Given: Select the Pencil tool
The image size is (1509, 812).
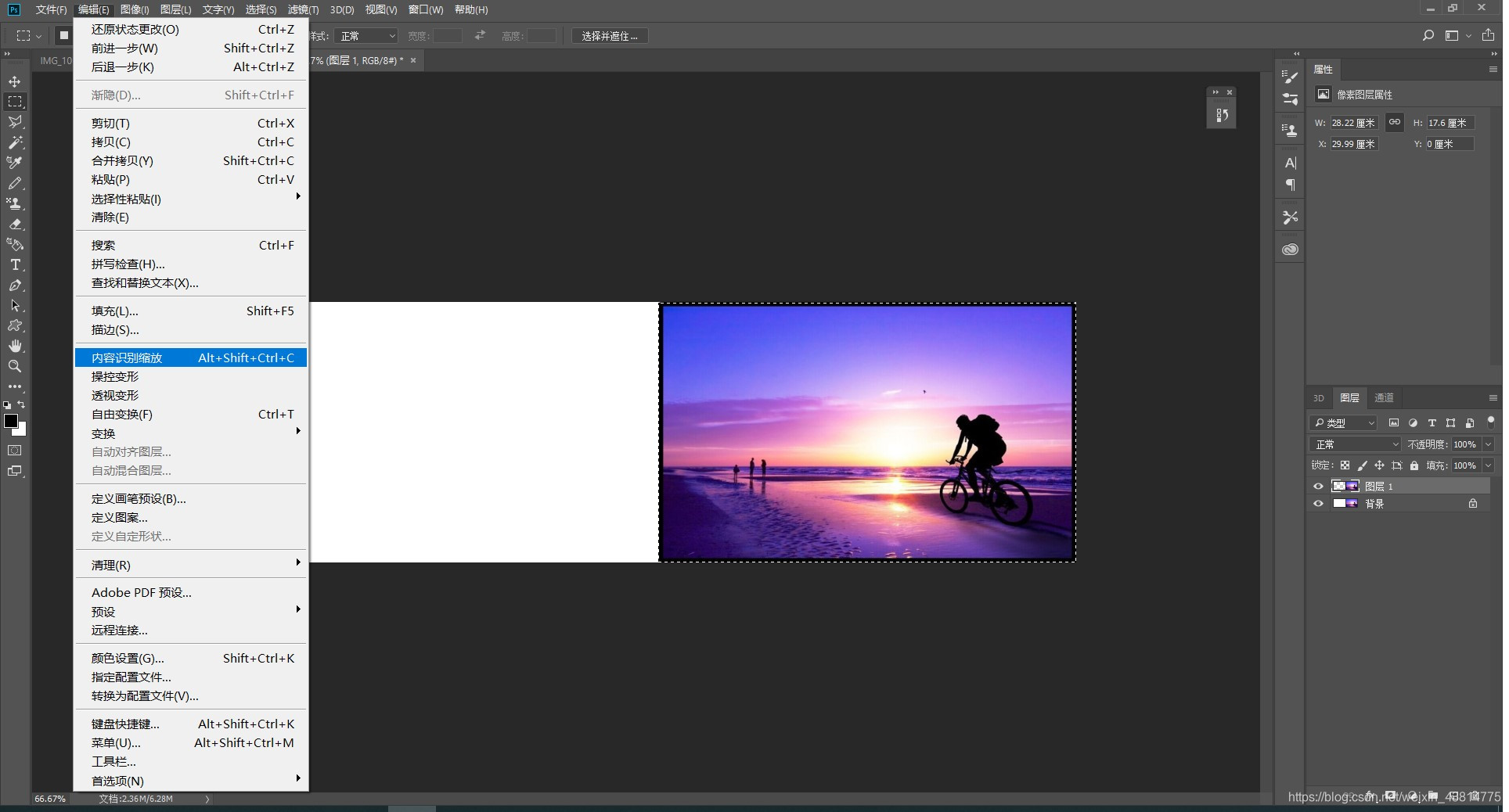Looking at the screenshot, I should (15, 183).
